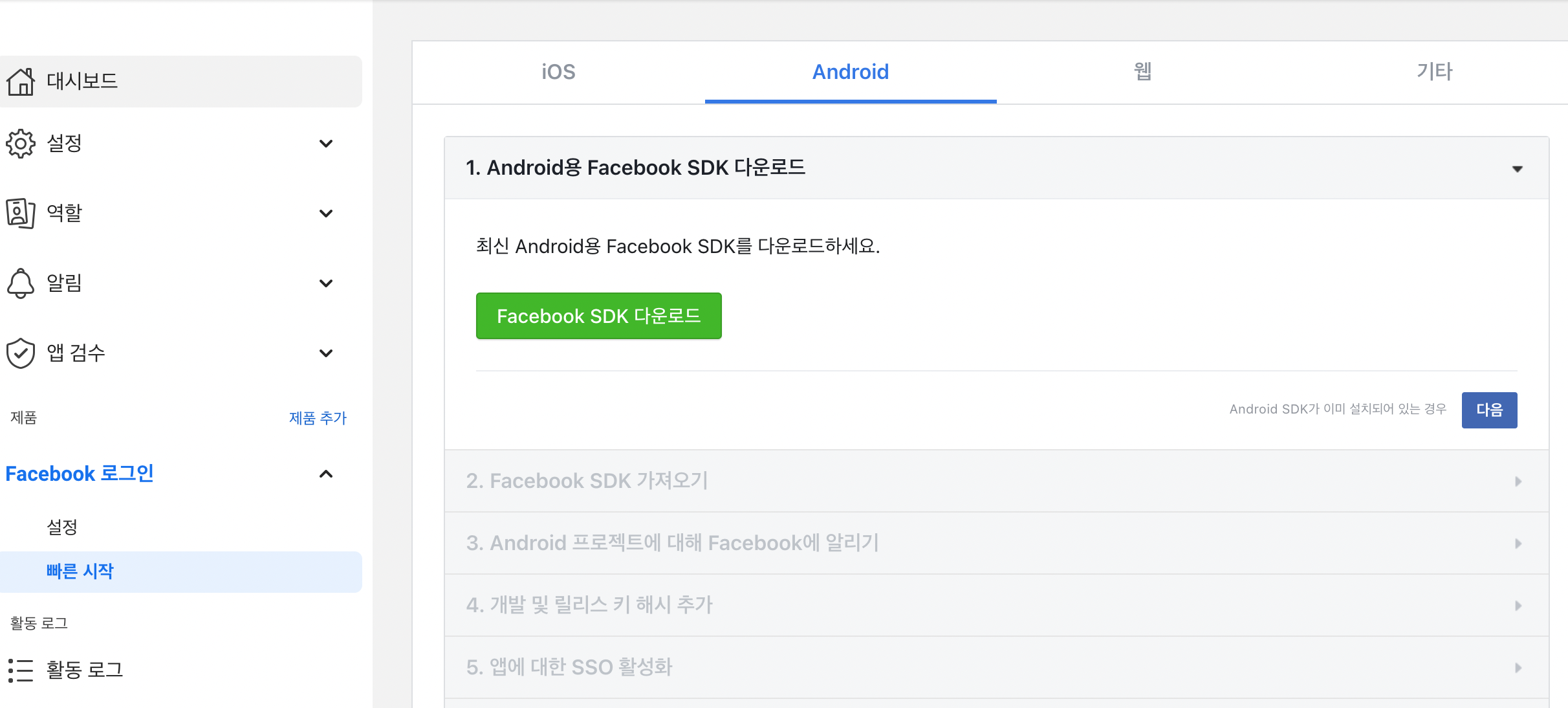This screenshot has height=708, width=1568.
Task: Click the Roles person badge icon
Action: click(21, 213)
